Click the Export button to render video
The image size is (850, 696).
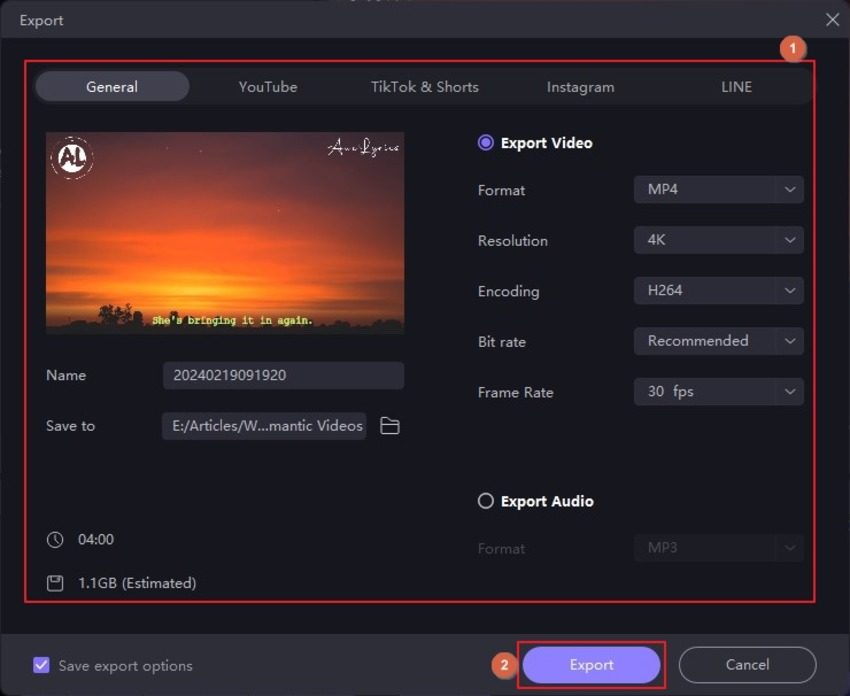[591, 664]
